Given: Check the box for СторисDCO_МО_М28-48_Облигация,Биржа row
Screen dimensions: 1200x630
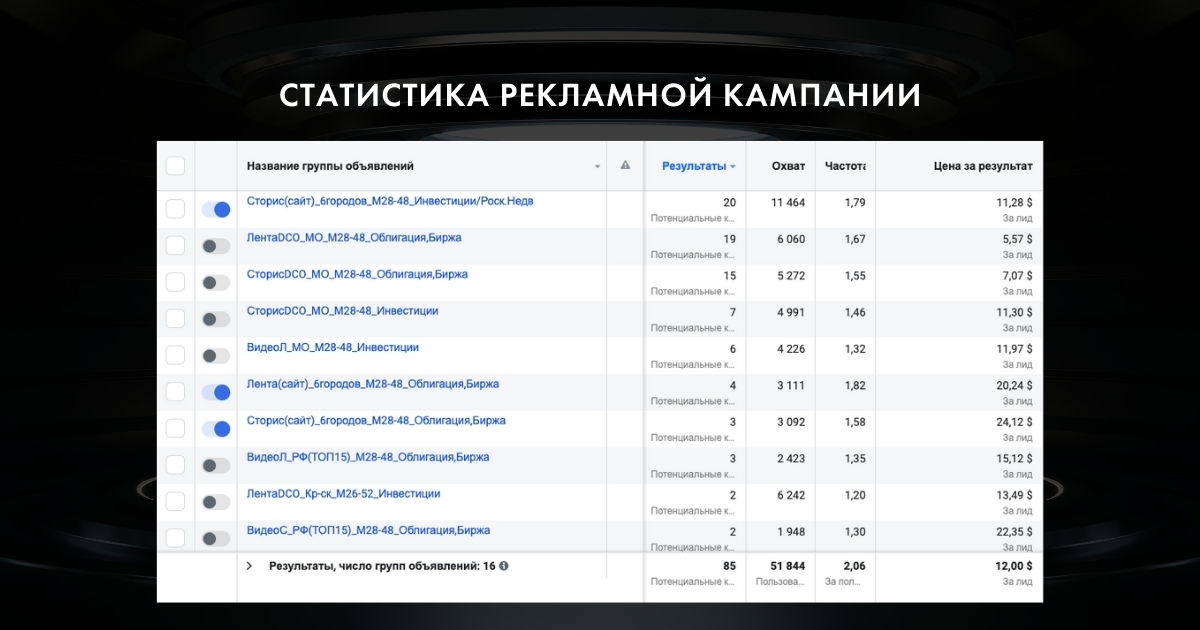Looking at the screenshot, I should [175, 282].
